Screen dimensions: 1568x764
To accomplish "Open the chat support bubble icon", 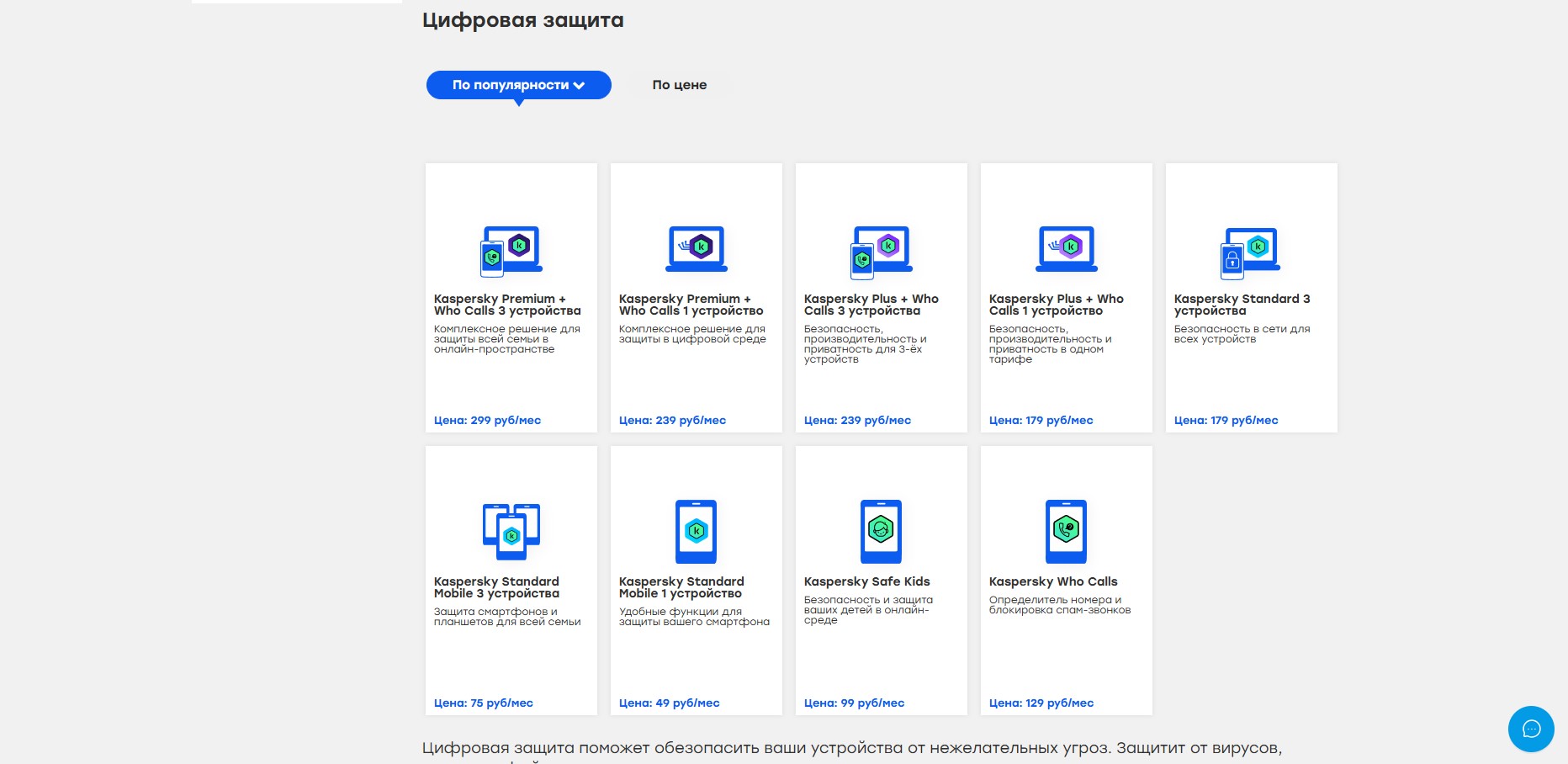I will (1531, 729).
